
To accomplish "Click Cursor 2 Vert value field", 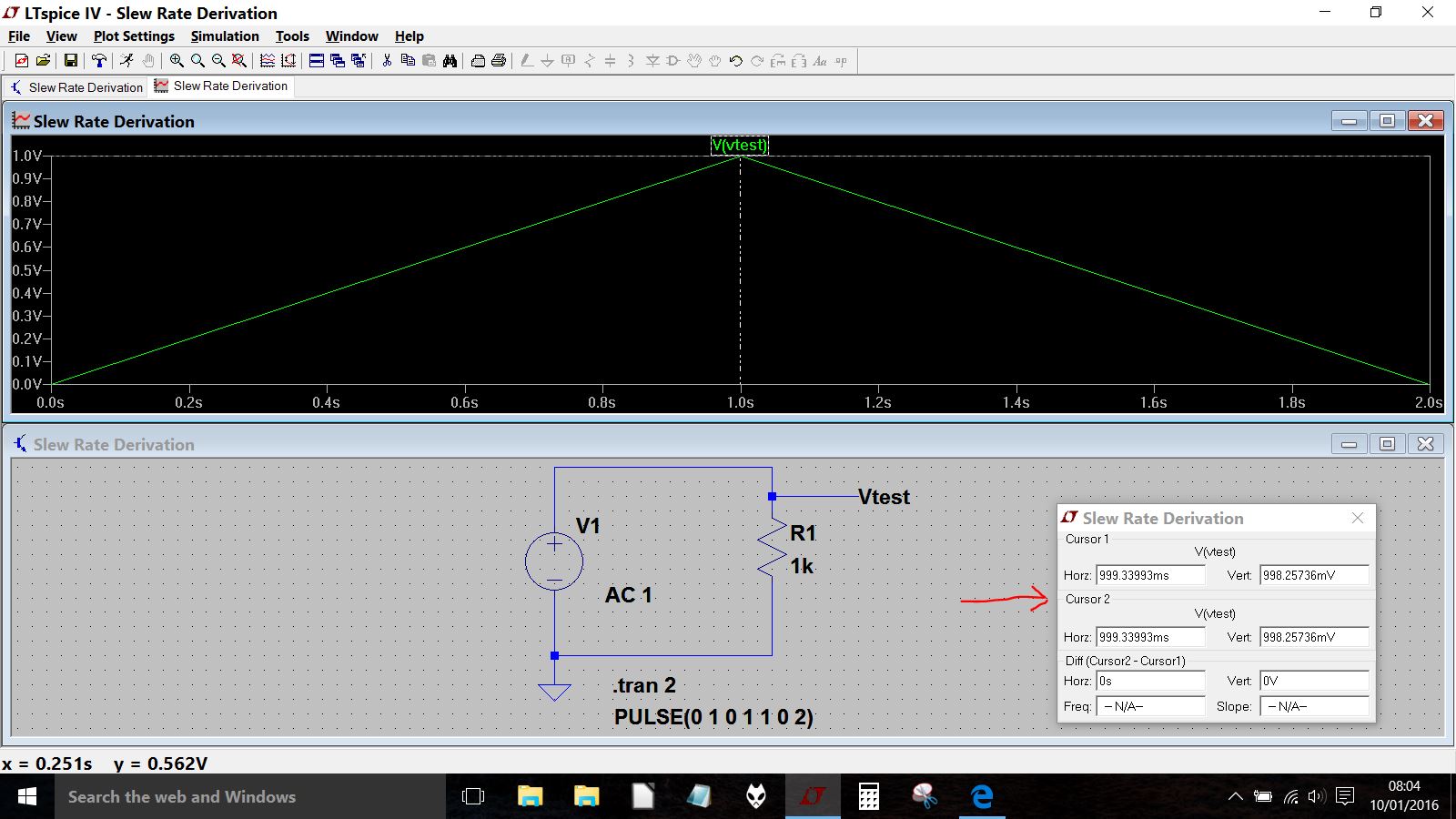I will pos(1314,637).
